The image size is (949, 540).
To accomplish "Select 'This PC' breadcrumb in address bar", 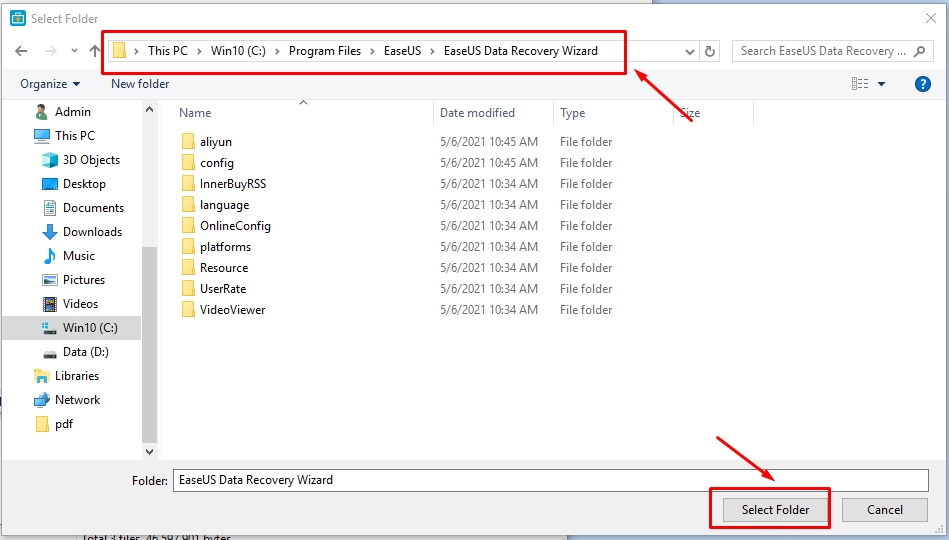I will pyautogui.click(x=168, y=51).
